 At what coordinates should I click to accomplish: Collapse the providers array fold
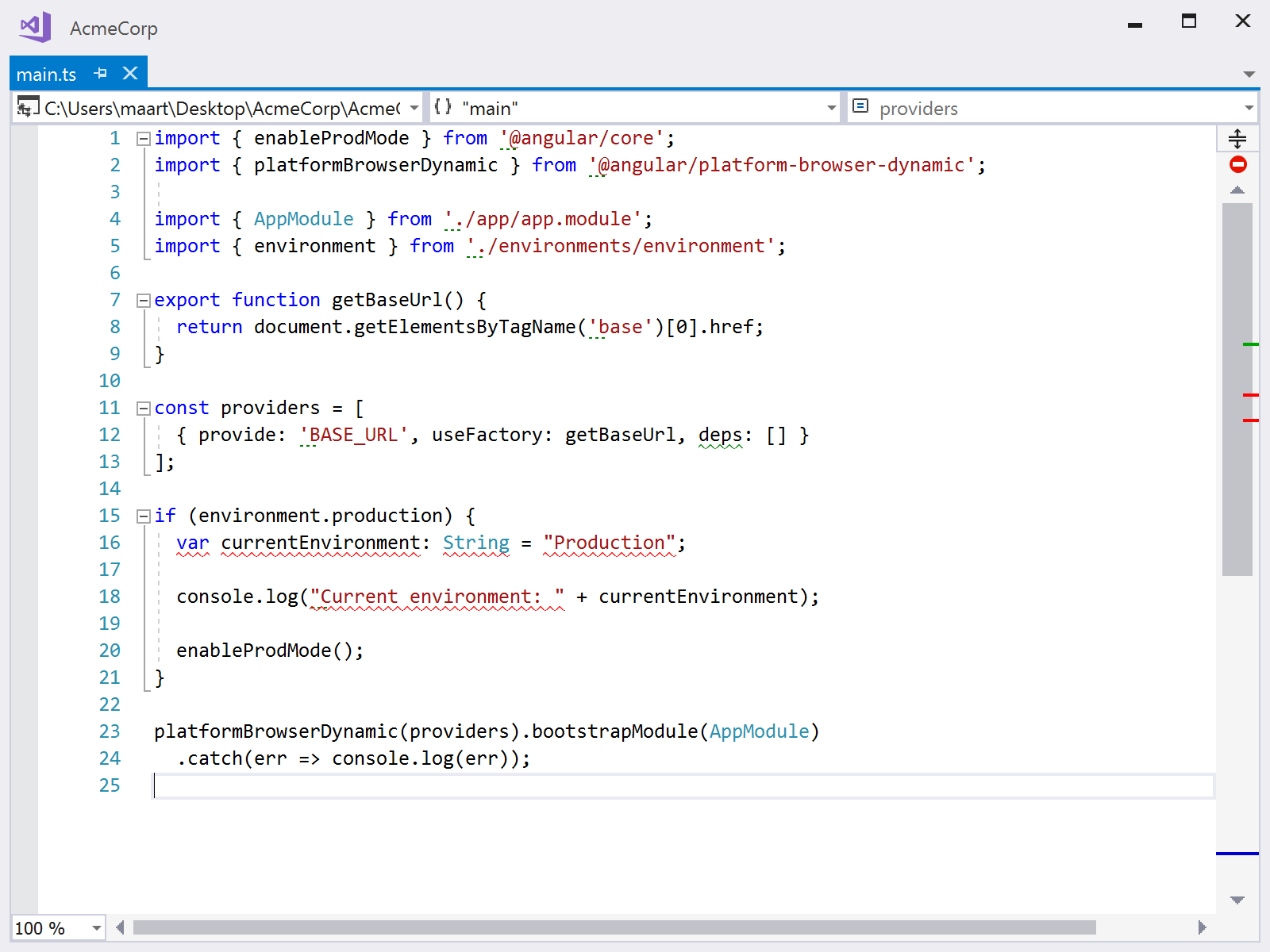pyautogui.click(x=143, y=407)
